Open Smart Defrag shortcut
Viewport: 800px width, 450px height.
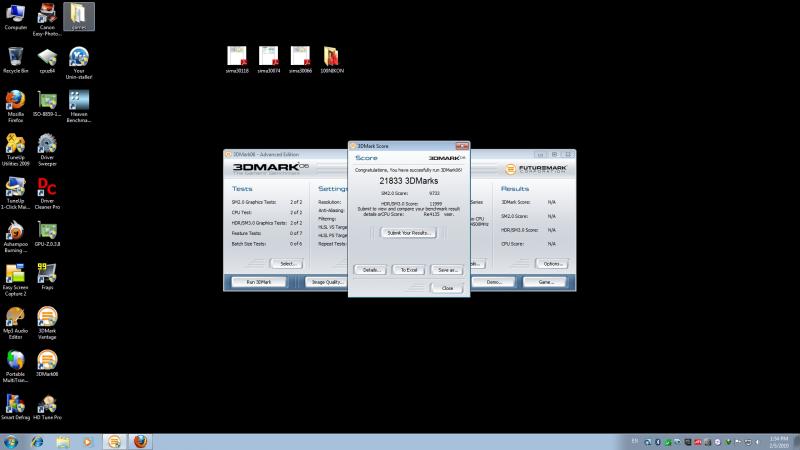15,407
